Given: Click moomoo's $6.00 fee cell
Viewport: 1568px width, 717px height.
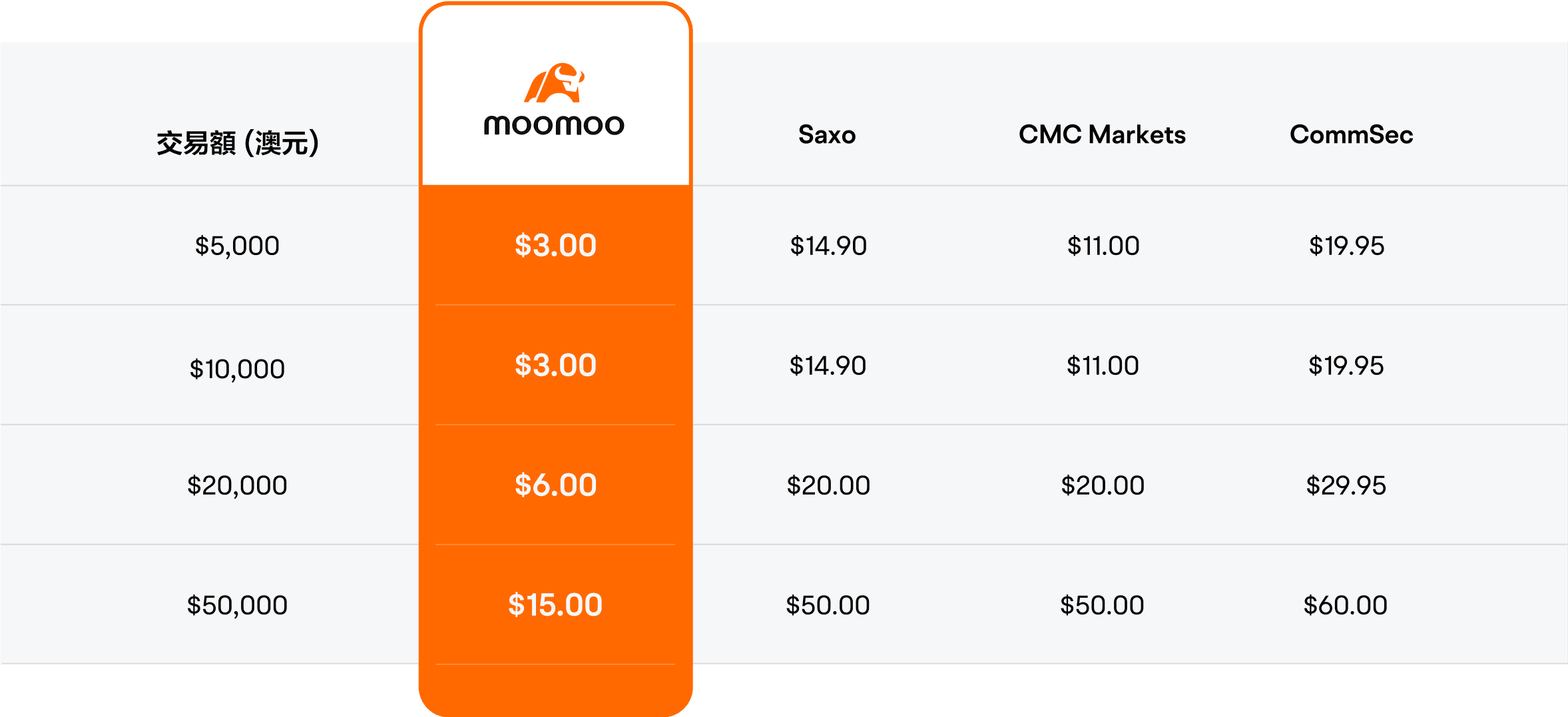Looking at the screenshot, I should (x=555, y=485).
